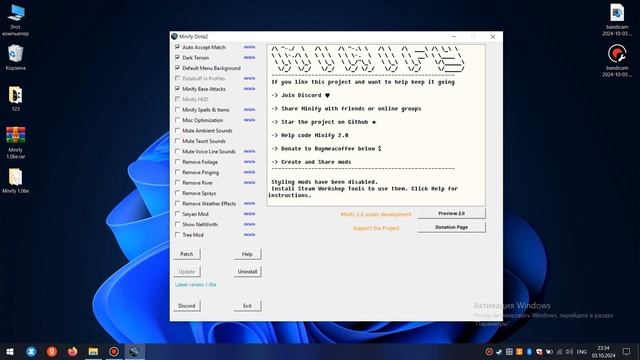Open details link for Dark Terrain

pos(249,58)
